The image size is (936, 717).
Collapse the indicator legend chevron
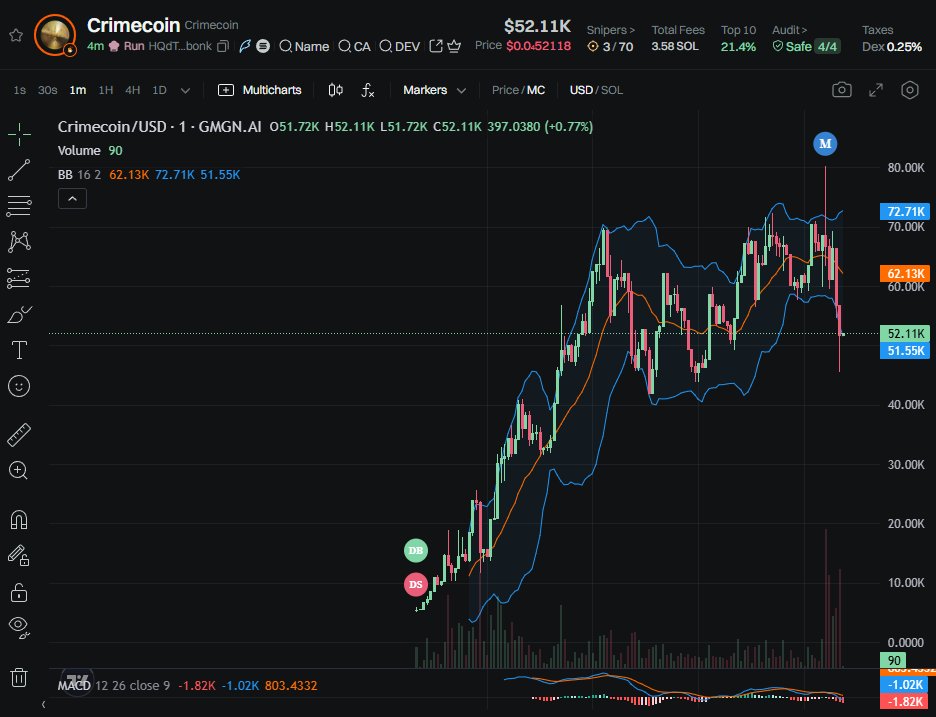72,199
